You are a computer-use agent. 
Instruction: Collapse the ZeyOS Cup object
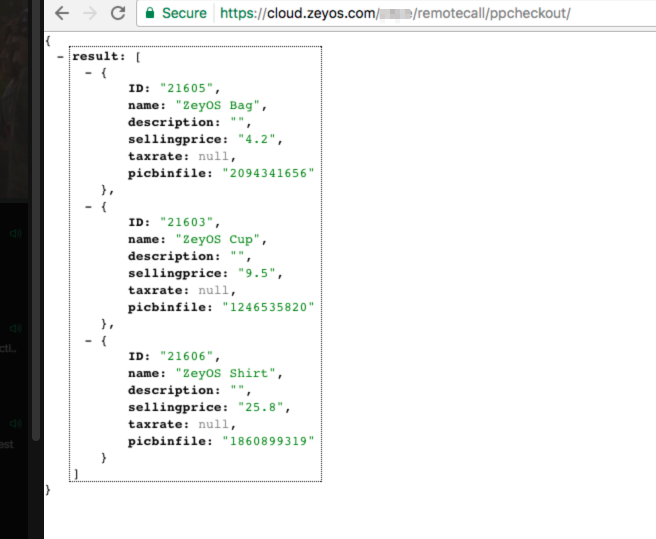pos(88,207)
